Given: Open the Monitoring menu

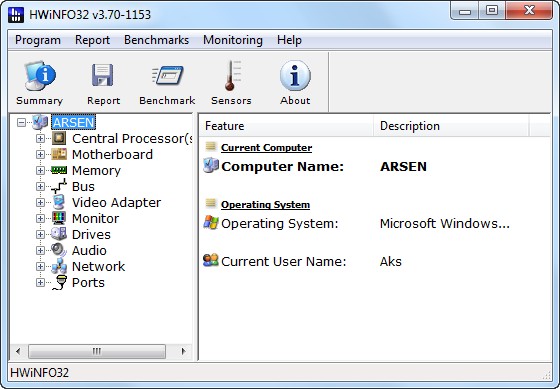Looking at the screenshot, I should pos(233,40).
